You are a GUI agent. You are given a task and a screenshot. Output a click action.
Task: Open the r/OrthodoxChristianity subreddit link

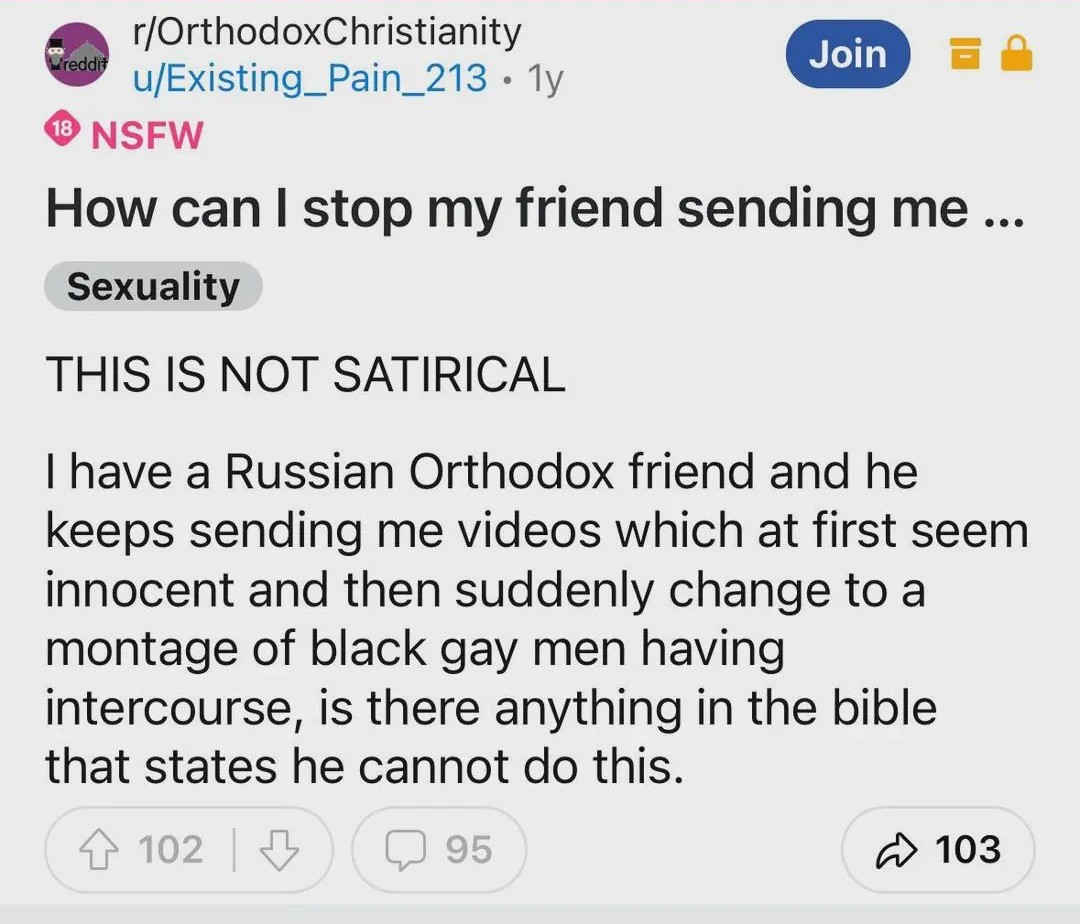327,32
